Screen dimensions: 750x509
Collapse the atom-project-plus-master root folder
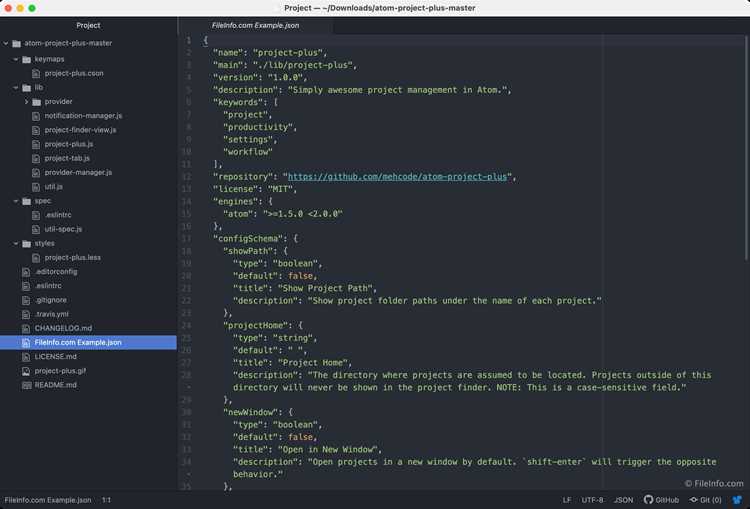click(6, 44)
